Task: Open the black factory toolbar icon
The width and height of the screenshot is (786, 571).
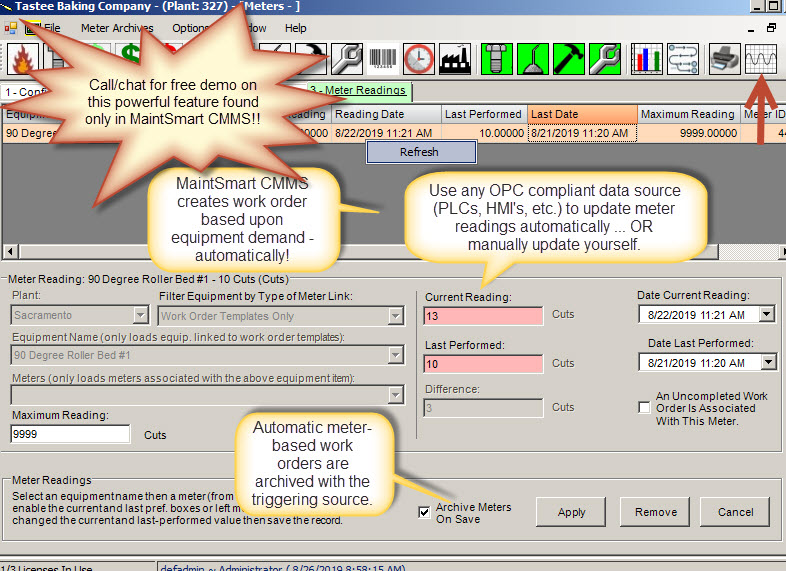Action: [x=455, y=59]
